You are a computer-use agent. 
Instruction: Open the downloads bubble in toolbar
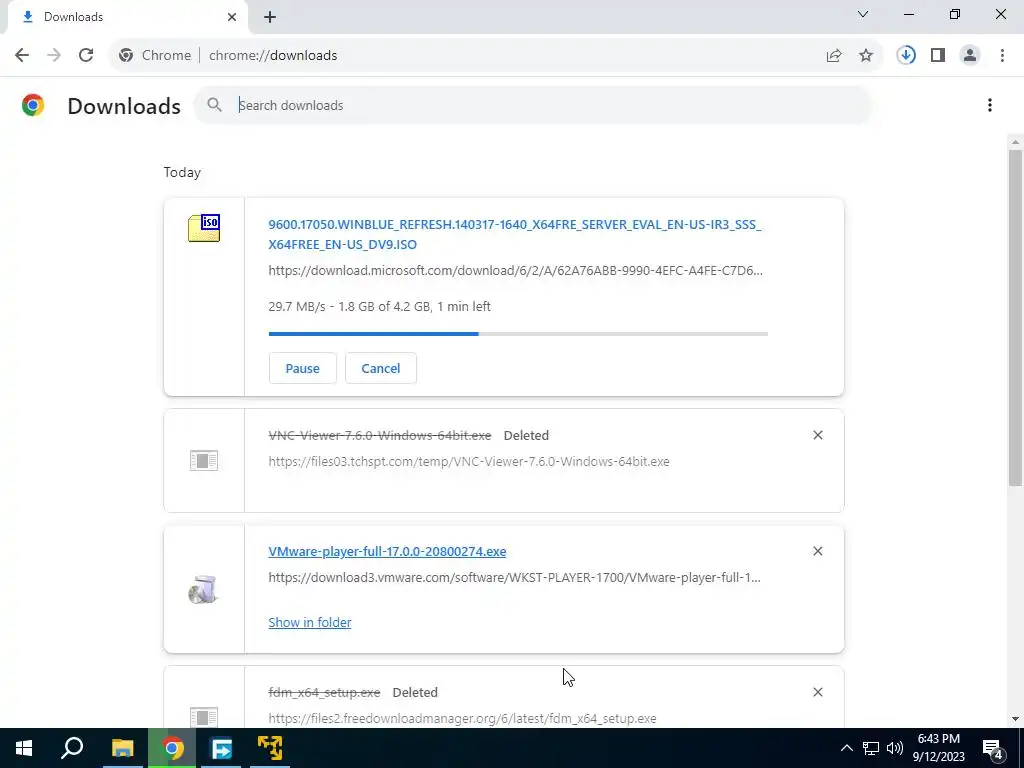pyautogui.click(x=906, y=56)
